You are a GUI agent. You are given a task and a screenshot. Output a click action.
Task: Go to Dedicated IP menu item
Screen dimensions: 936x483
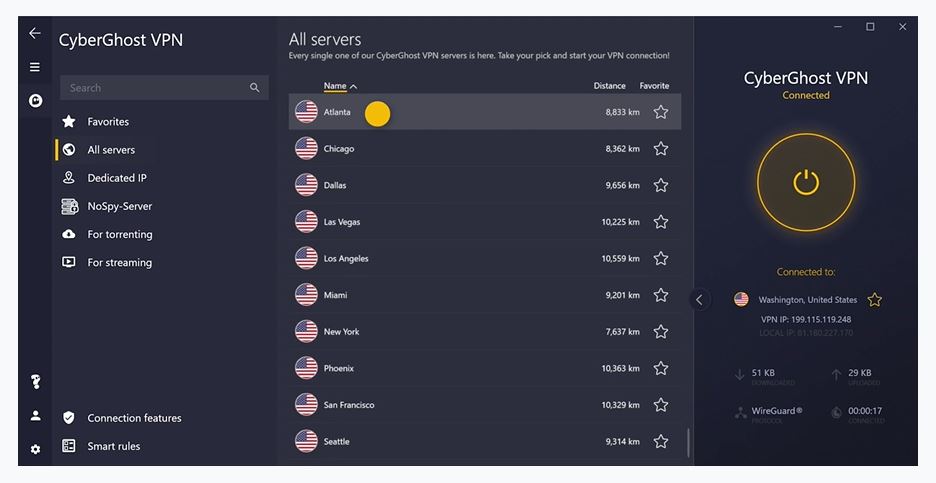[x=116, y=178]
